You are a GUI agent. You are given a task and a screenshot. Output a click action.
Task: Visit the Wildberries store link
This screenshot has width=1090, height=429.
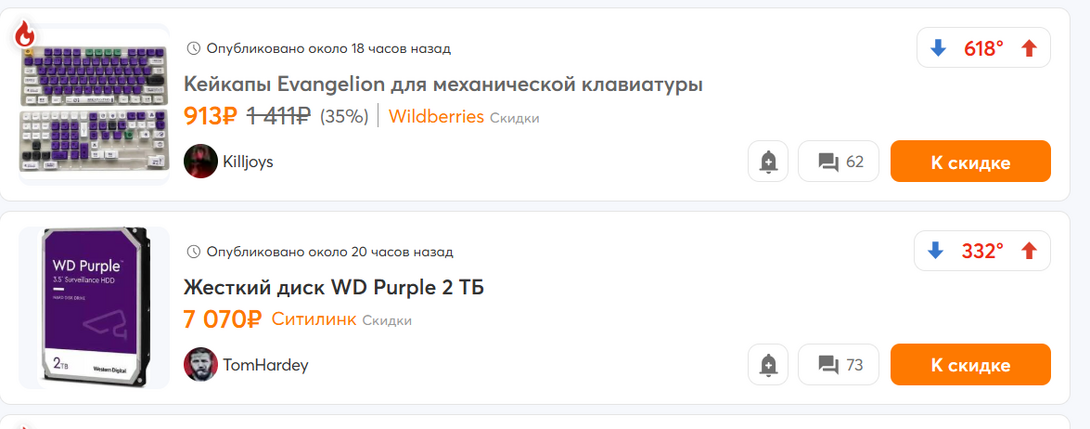tap(436, 116)
